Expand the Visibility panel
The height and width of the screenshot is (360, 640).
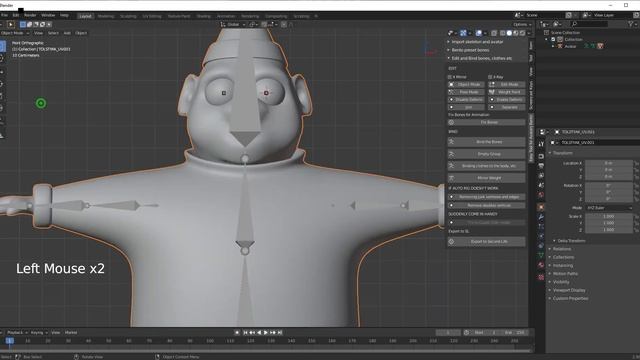pos(561,282)
